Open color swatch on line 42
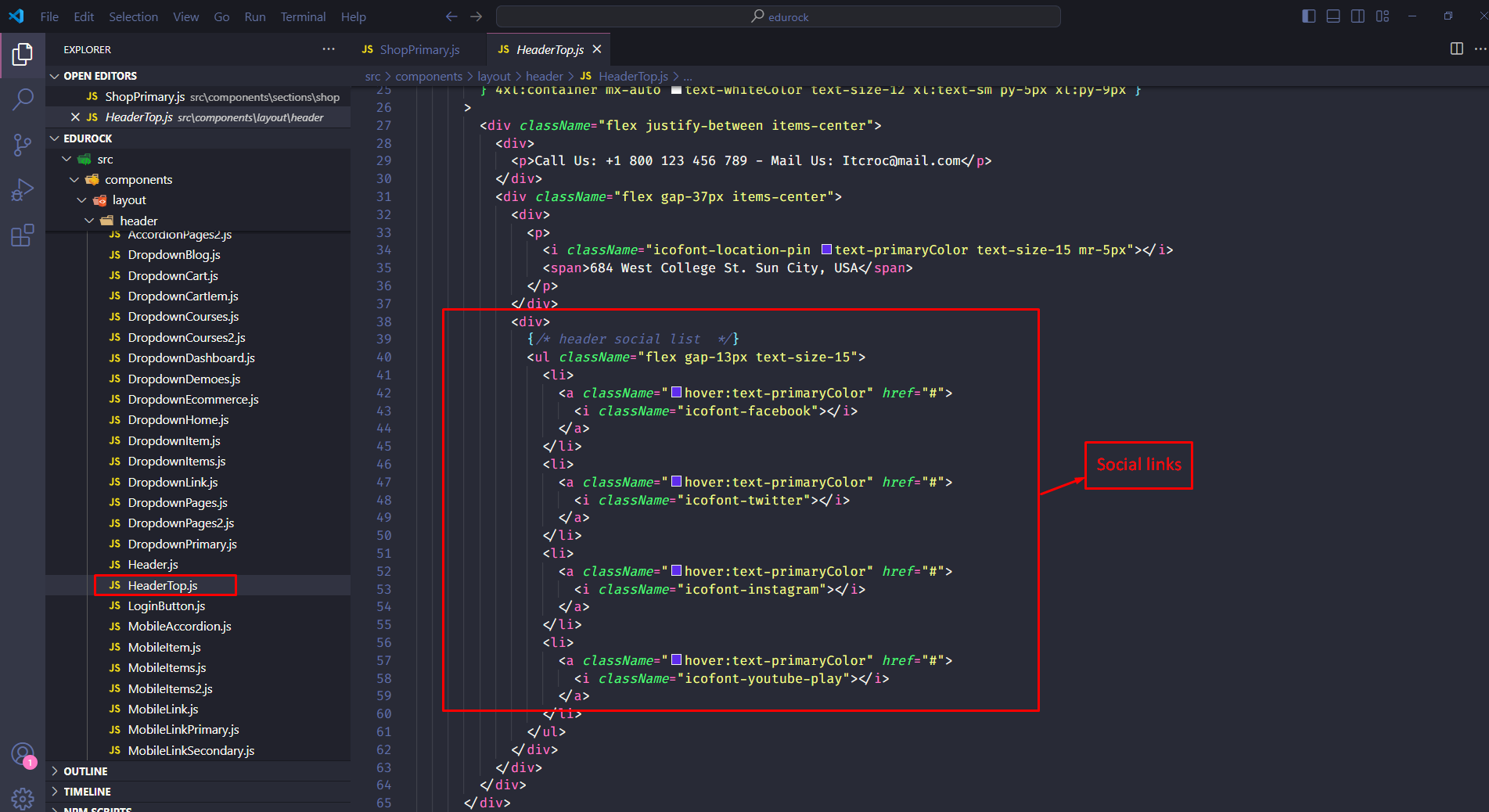Screen dimensions: 1489x812 point(677,393)
